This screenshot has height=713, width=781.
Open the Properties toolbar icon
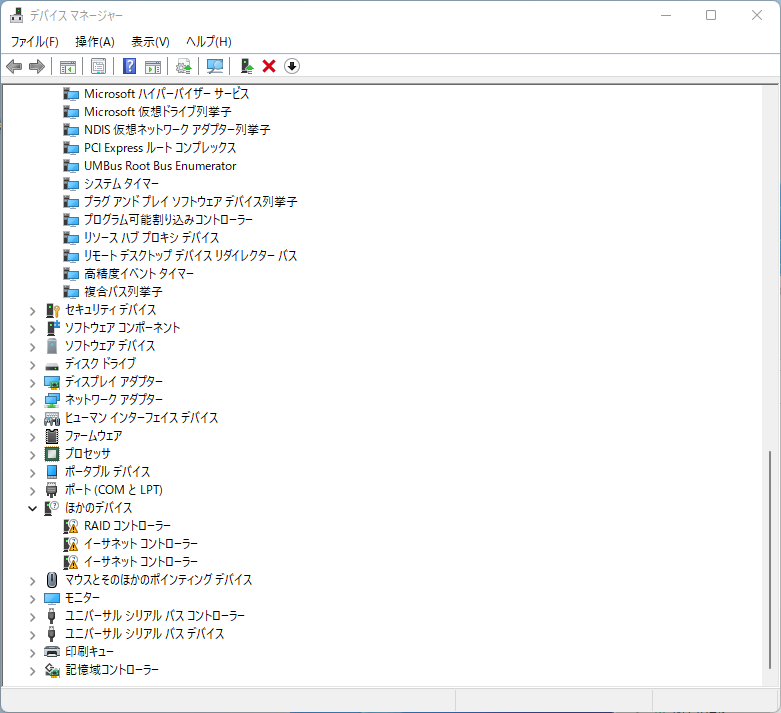[x=99, y=66]
